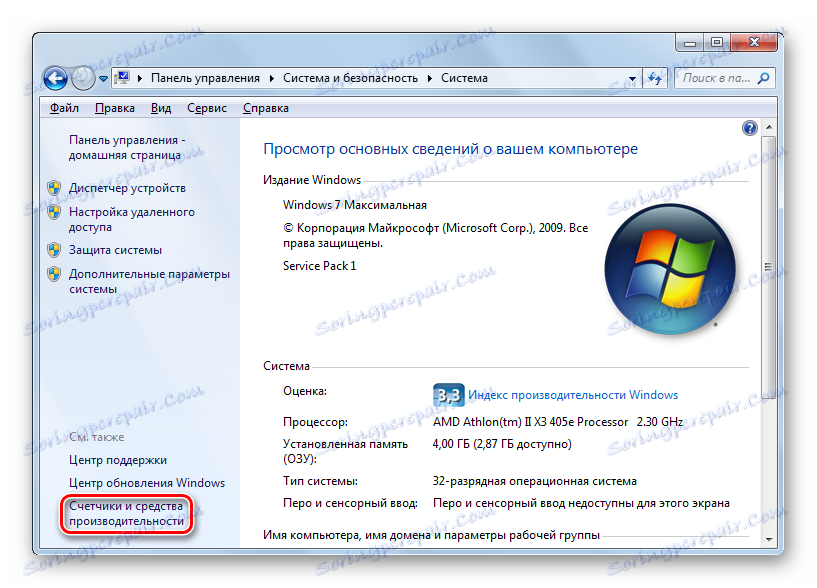The width and height of the screenshot is (817, 588).
Task: Open Индекс производительности Windows
Action: (x=572, y=395)
